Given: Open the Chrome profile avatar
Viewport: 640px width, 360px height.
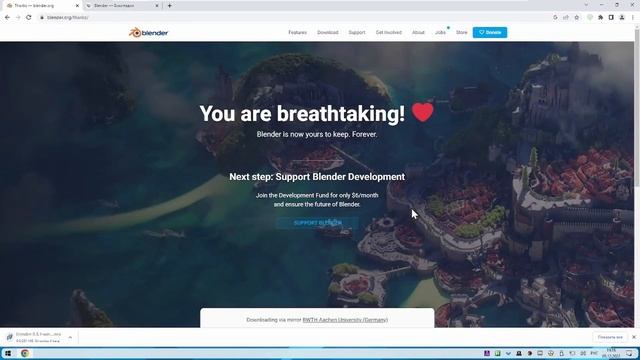Looking at the screenshot, I should (622, 17).
